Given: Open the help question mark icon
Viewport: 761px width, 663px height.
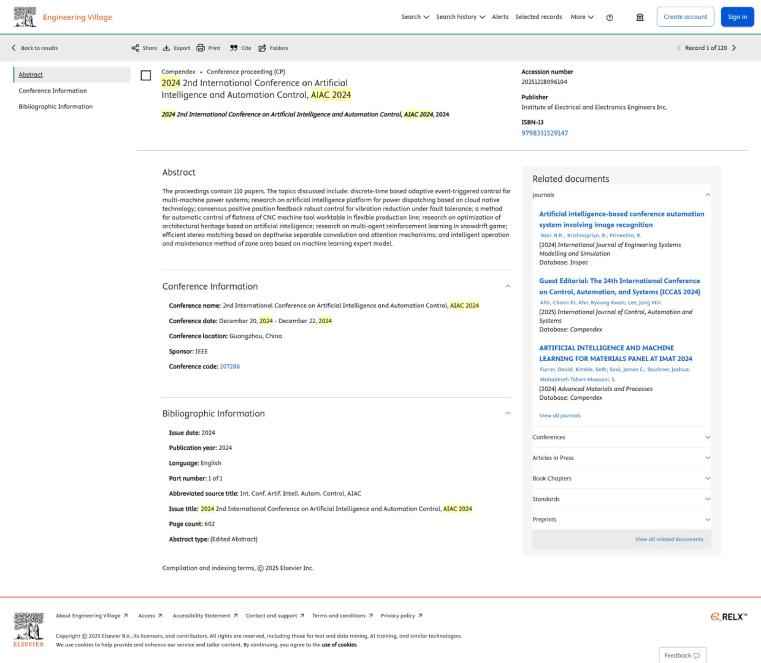Looking at the screenshot, I should pos(609,17).
